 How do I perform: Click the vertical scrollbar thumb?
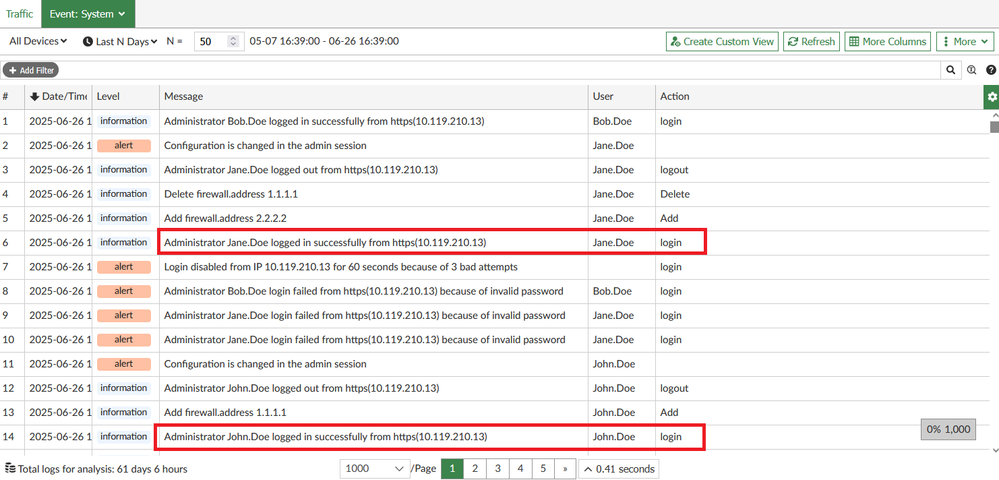click(995, 126)
